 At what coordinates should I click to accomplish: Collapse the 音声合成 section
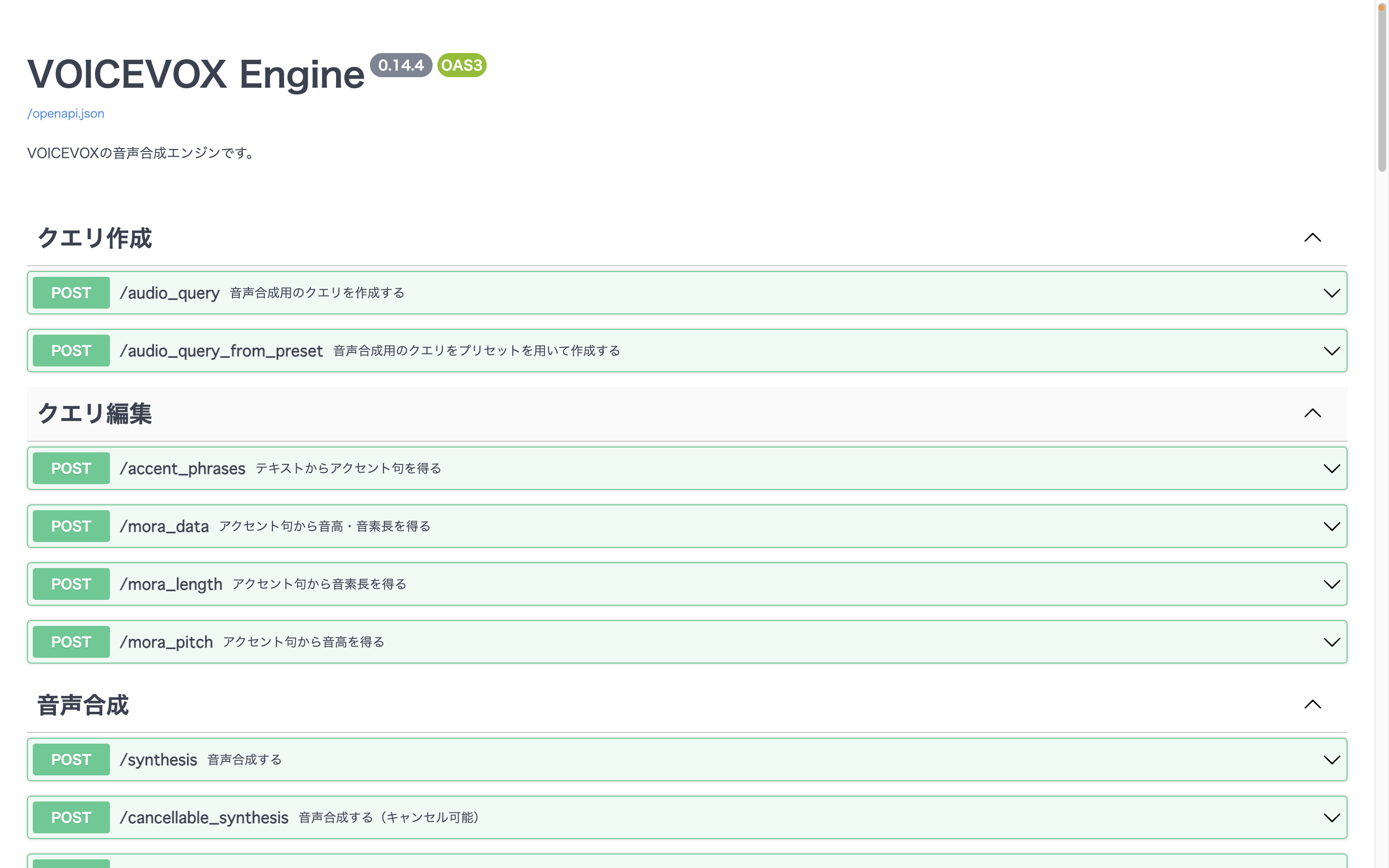point(1313,705)
